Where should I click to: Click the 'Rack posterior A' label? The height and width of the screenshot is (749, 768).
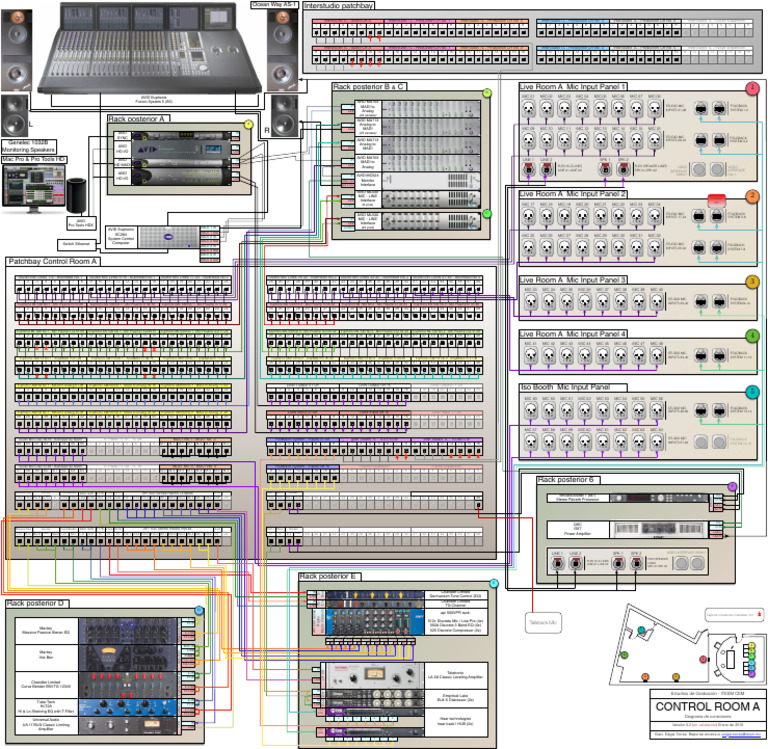pos(139,119)
